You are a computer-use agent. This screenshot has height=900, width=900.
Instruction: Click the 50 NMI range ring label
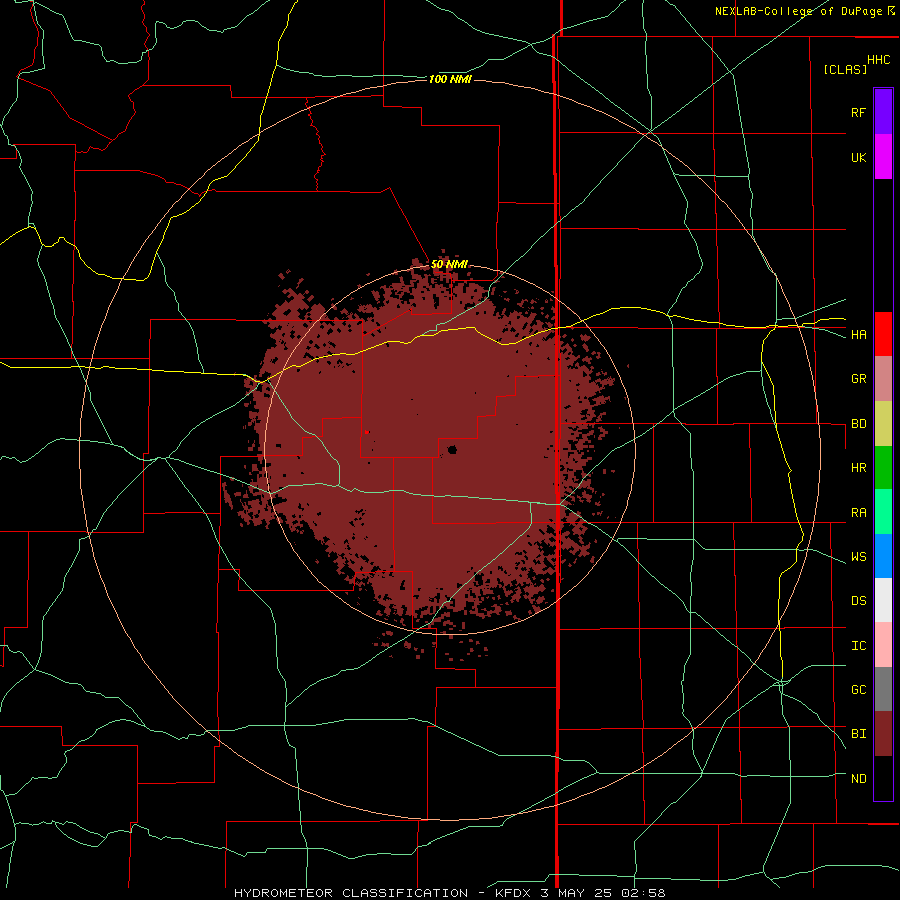point(449,265)
